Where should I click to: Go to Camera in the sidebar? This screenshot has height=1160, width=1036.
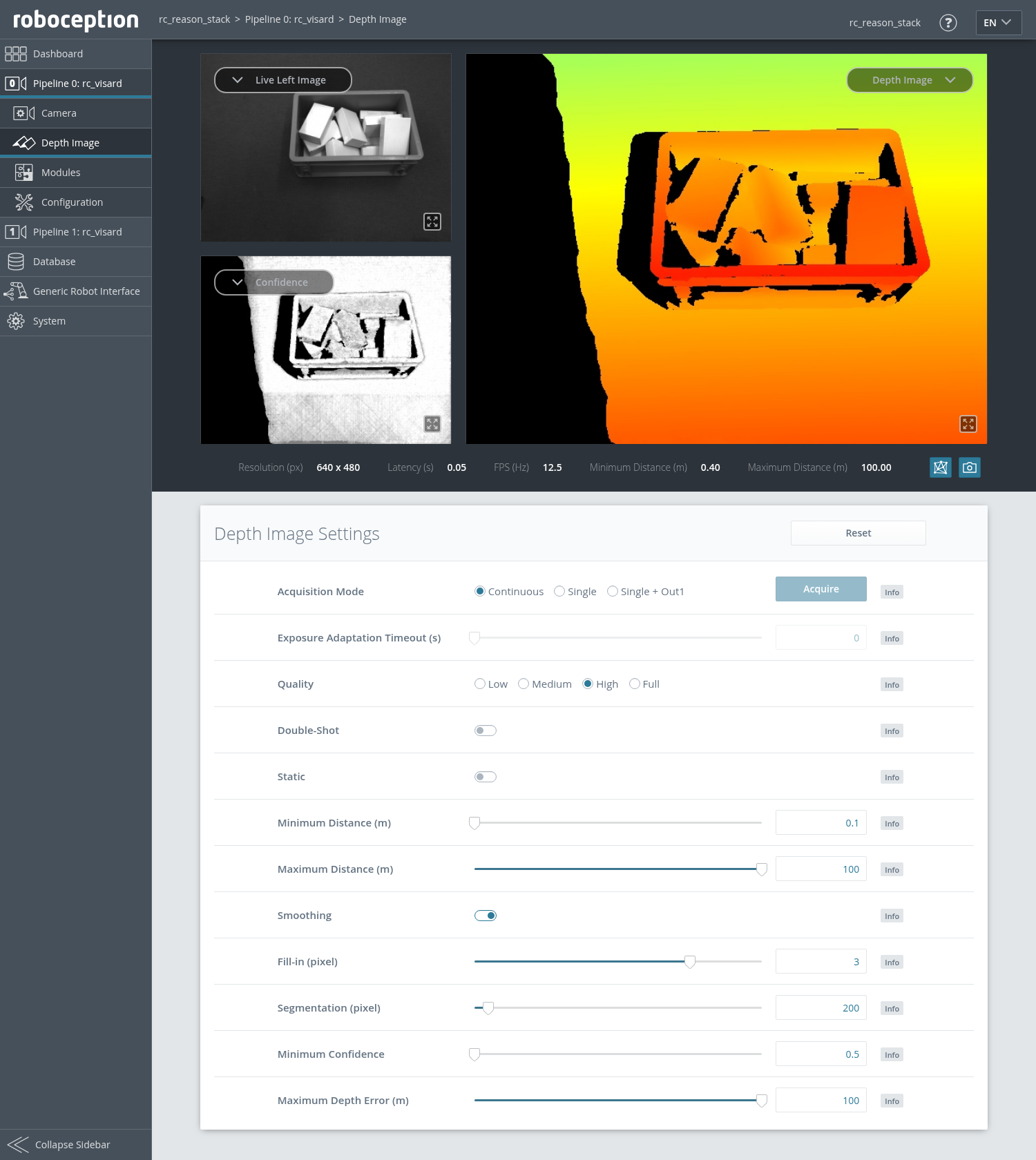pyautogui.click(x=59, y=113)
